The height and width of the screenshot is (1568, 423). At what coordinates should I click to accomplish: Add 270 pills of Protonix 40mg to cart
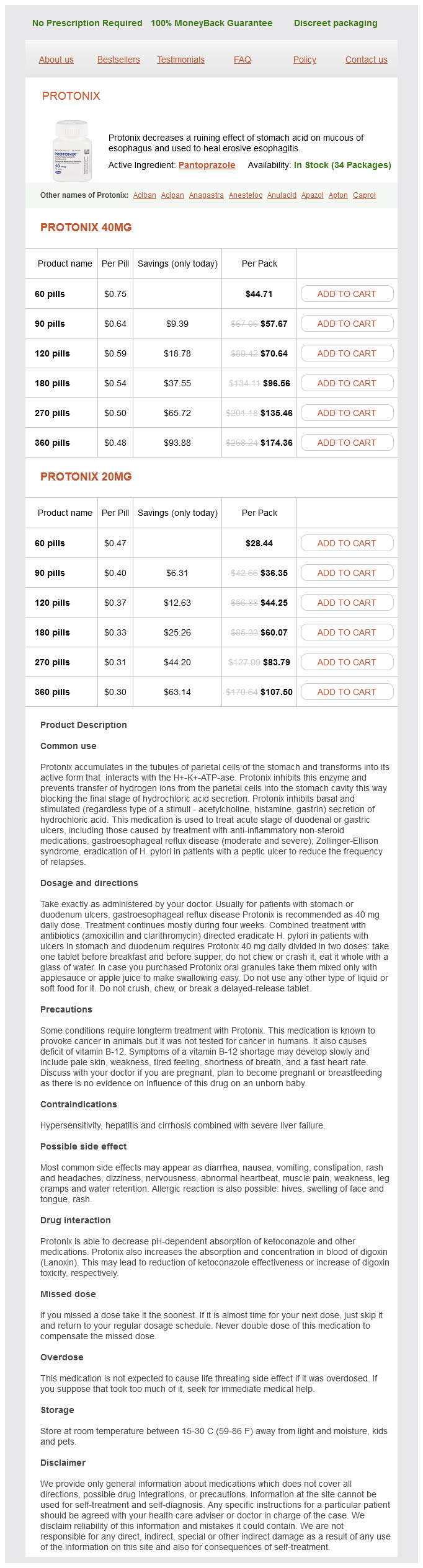[347, 413]
